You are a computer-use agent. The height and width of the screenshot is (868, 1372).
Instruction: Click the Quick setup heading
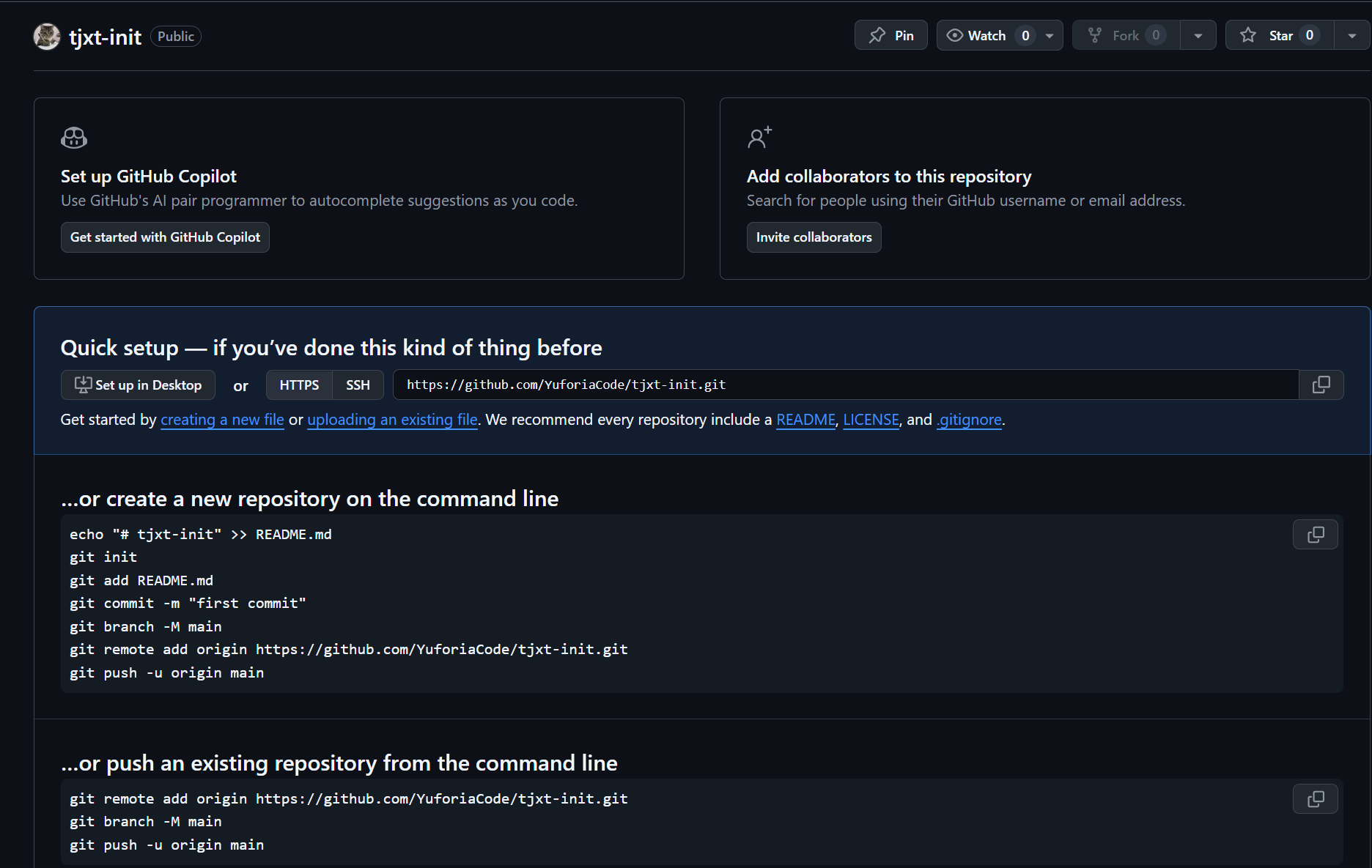331,348
